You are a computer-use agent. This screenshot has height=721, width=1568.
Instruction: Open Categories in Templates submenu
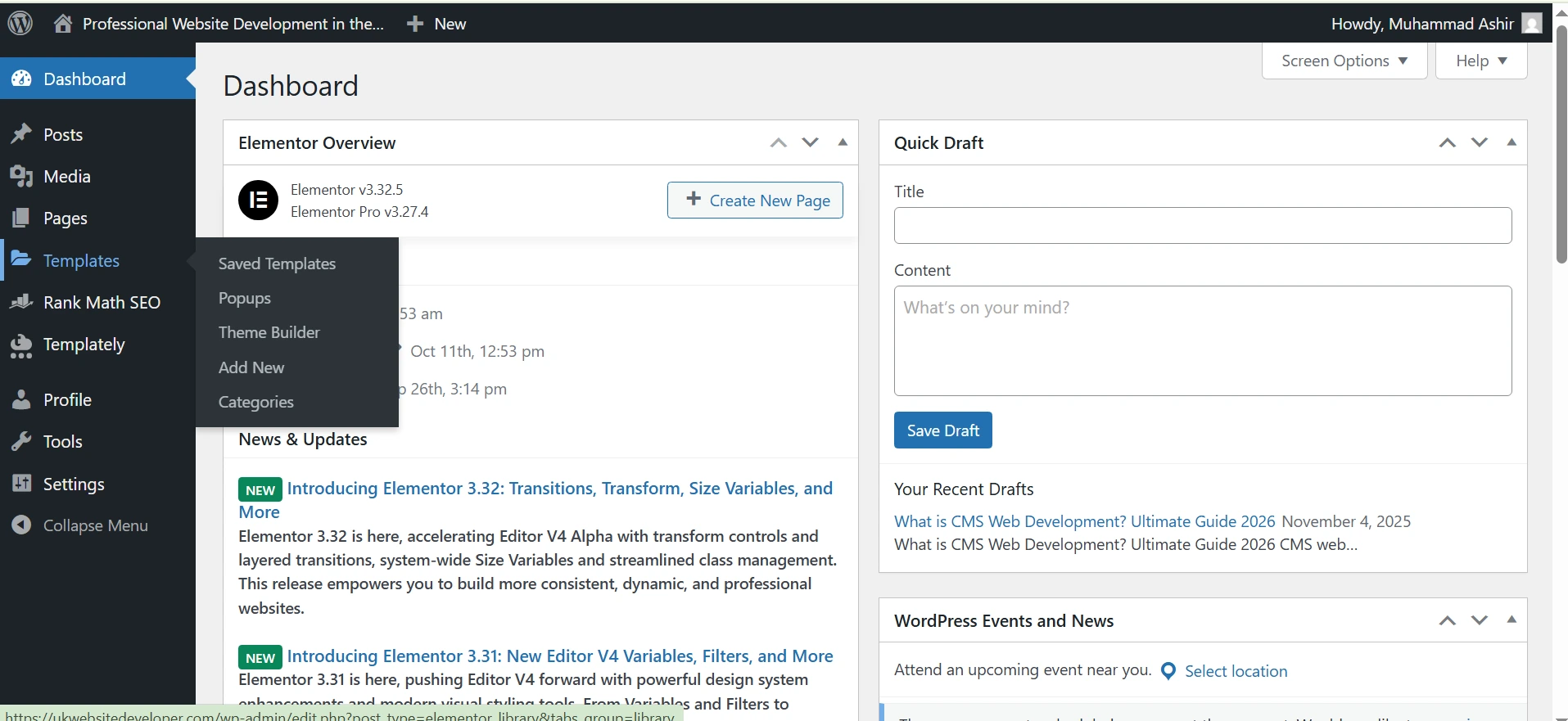255,402
